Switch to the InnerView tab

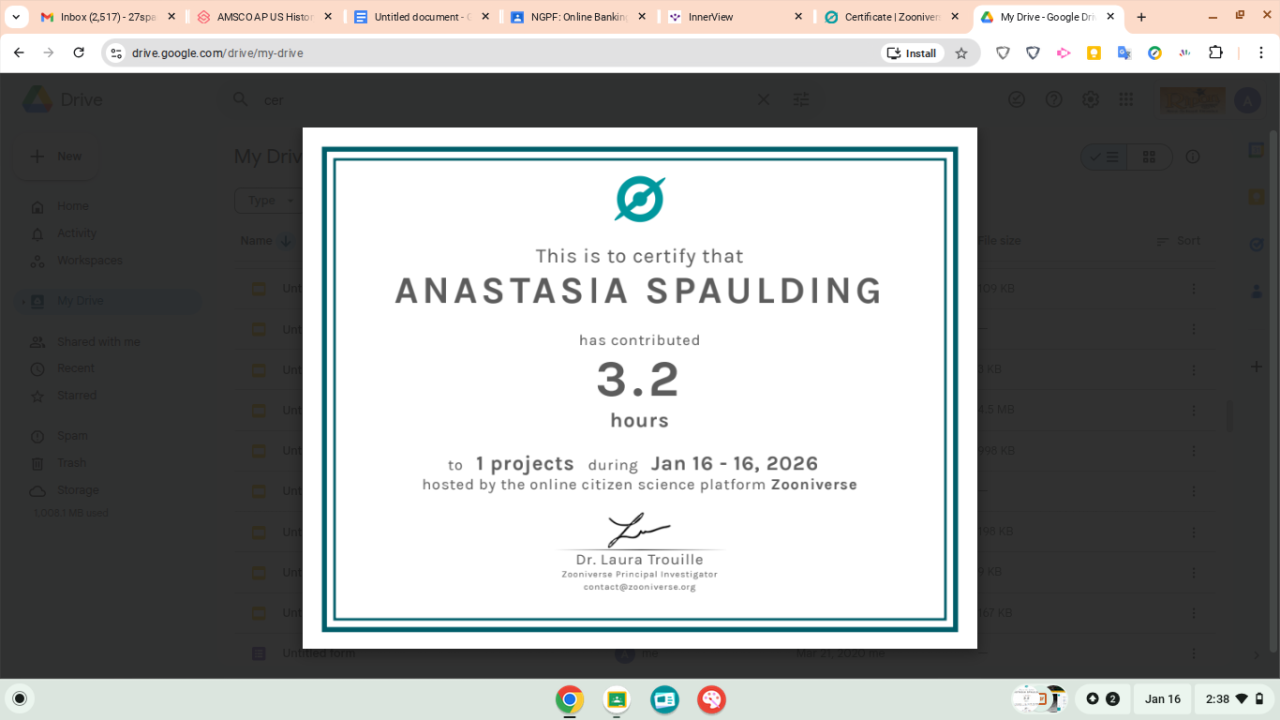[x=733, y=17]
